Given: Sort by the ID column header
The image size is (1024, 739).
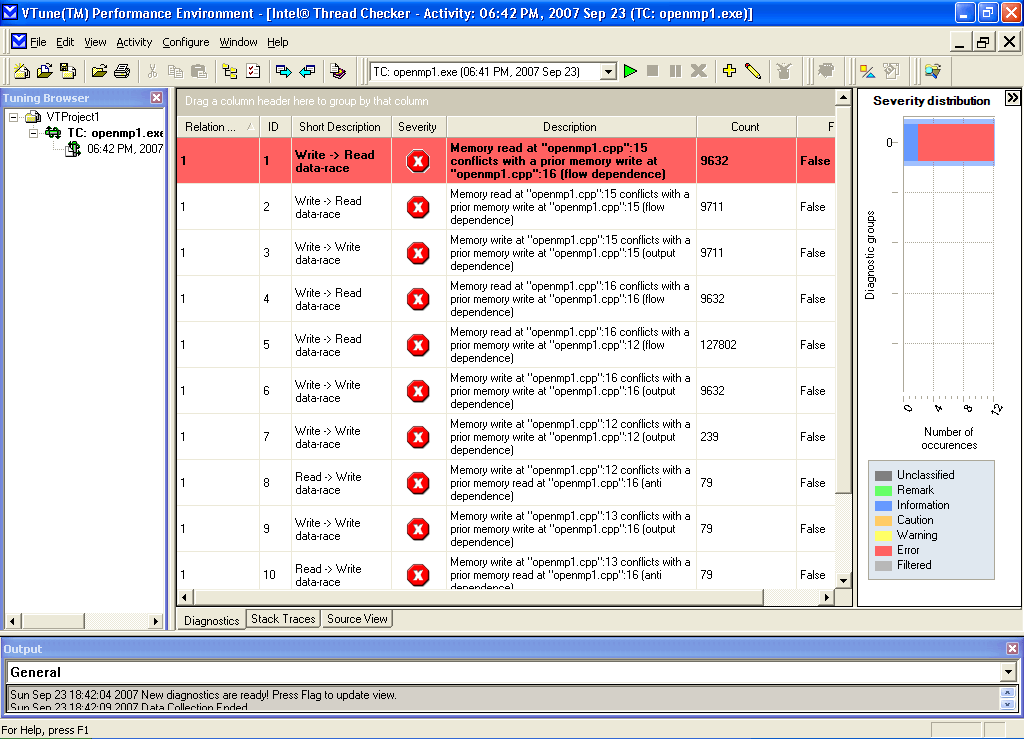Looking at the screenshot, I should click(274, 127).
